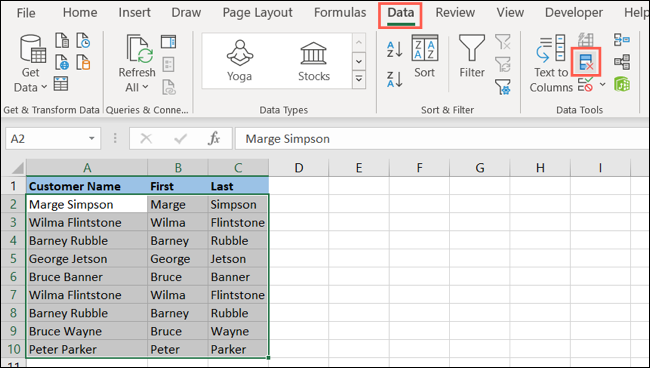This screenshot has height=368, width=650.
Task: Open the Get Data menu
Action: [31, 63]
